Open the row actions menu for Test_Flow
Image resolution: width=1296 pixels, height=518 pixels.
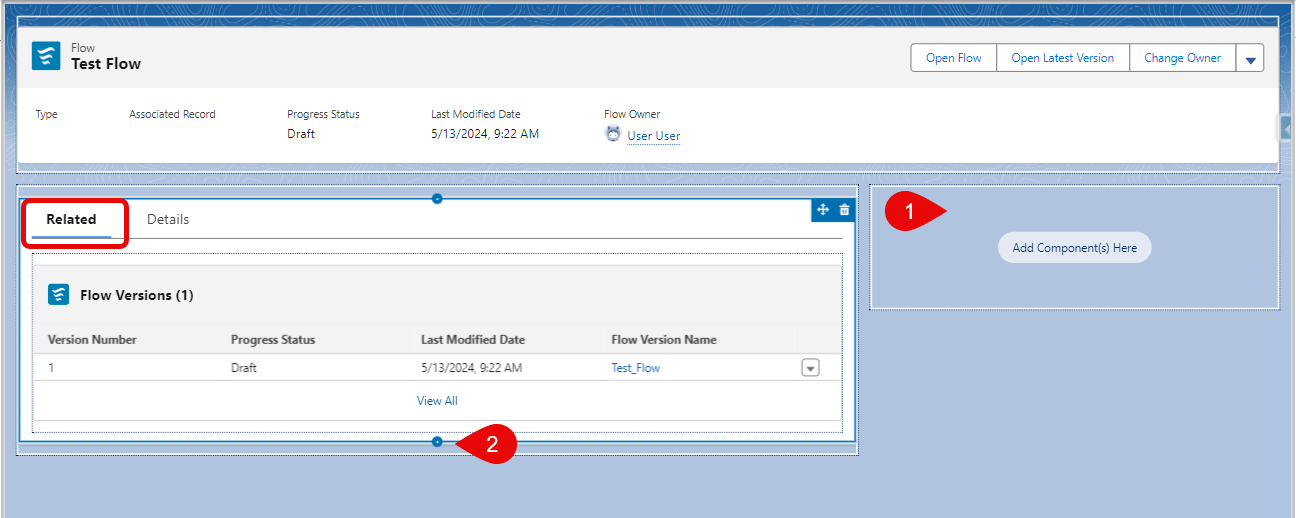(x=811, y=368)
